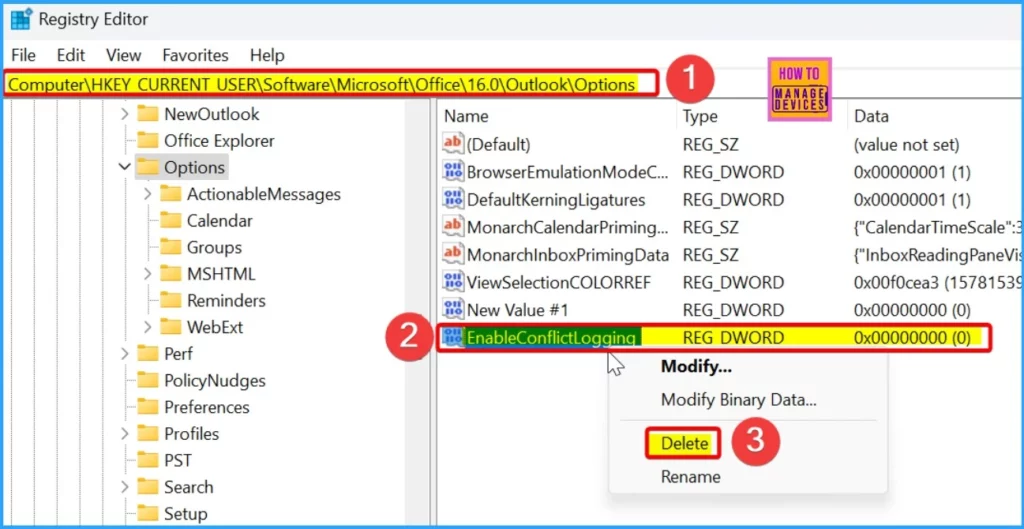The height and width of the screenshot is (529, 1024).
Task: Select the Reminders key label
Action: point(226,300)
